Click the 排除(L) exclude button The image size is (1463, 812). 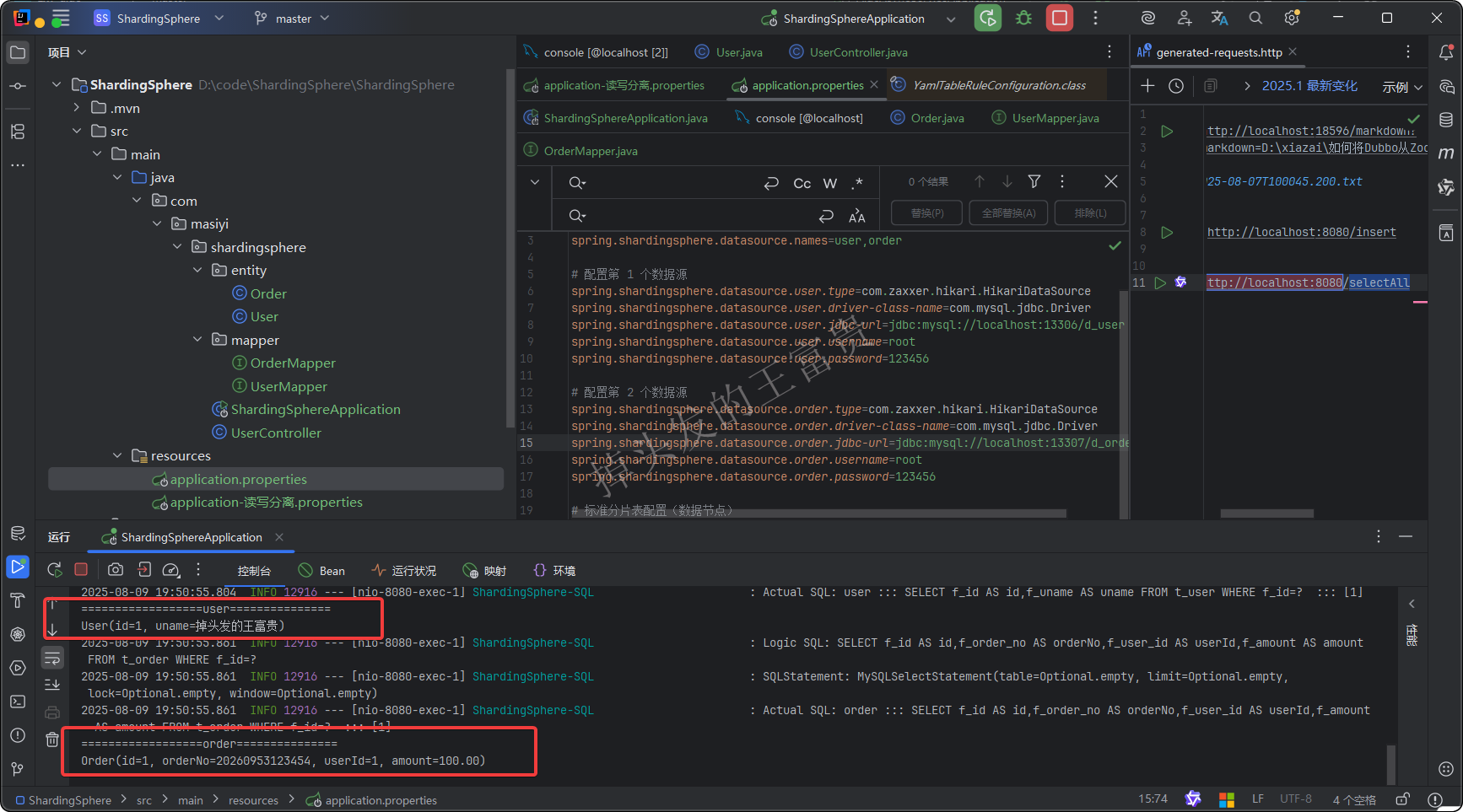pyautogui.click(x=1090, y=213)
